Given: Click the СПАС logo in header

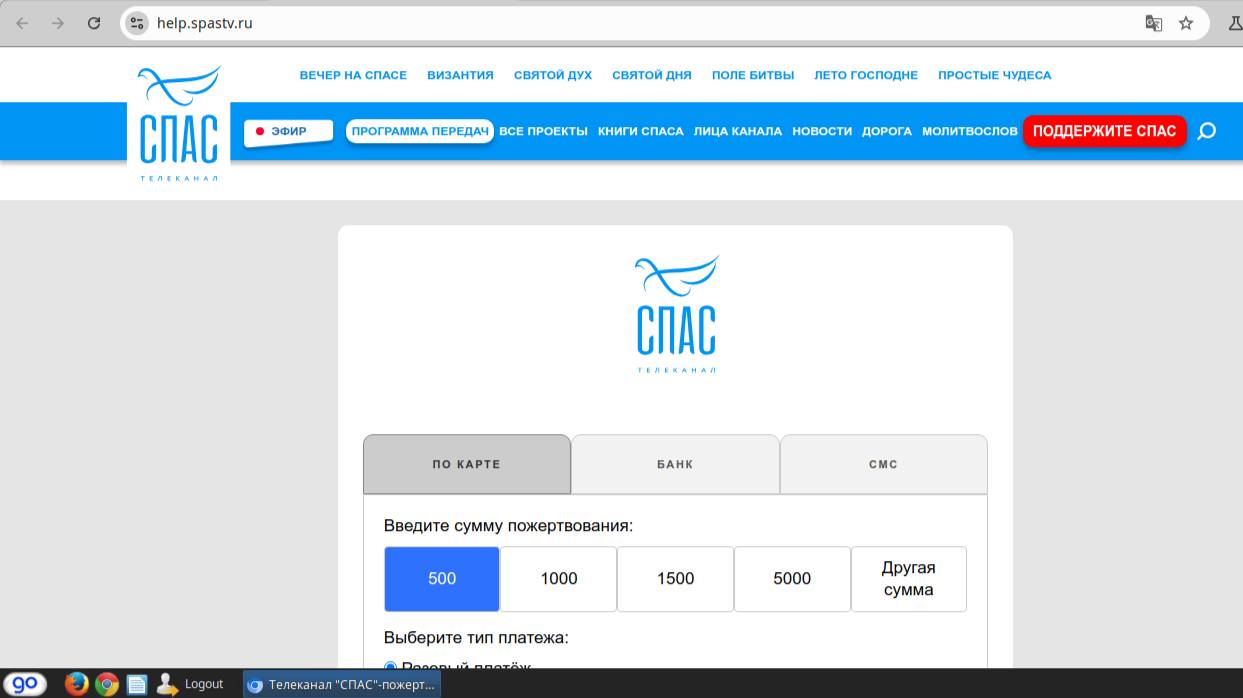Looking at the screenshot, I should pyautogui.click(x=179, y=123).
